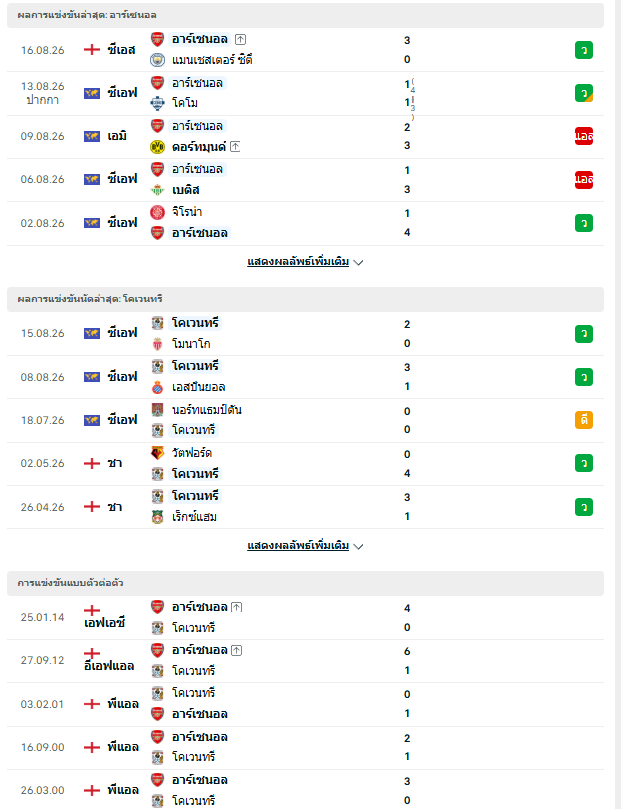This screenshot has height=809, width=621.
Task: Open Arsenal team name in 25.01.14 match
Action: pyautogui.click(x=200, y=607)
